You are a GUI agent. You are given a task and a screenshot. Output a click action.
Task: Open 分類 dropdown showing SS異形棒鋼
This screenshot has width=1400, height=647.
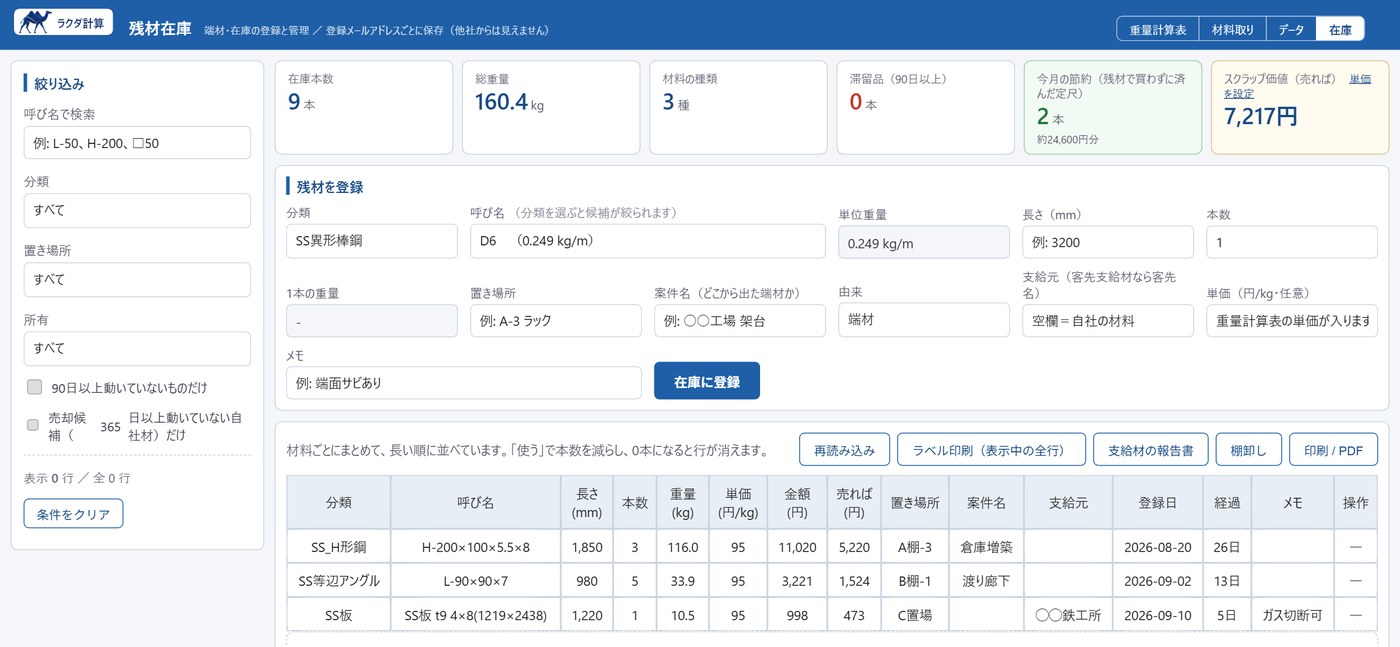(x=371, y=242)
